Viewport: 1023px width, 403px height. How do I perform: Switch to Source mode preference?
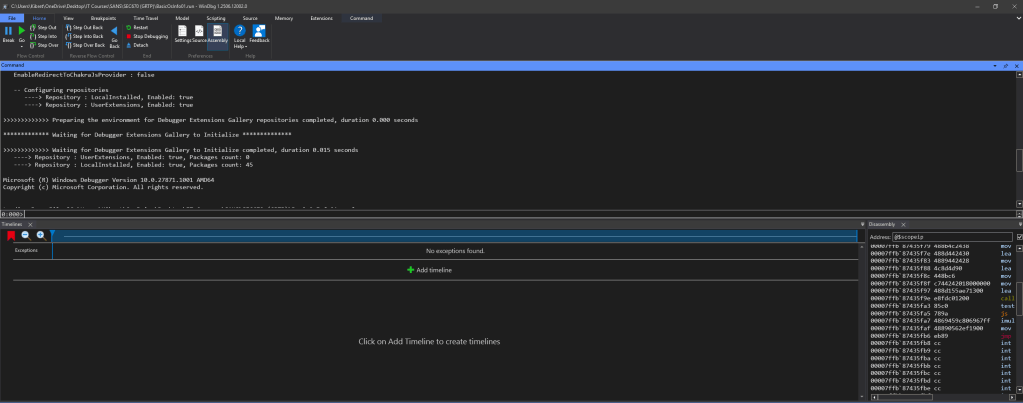[x=199, y=35]
